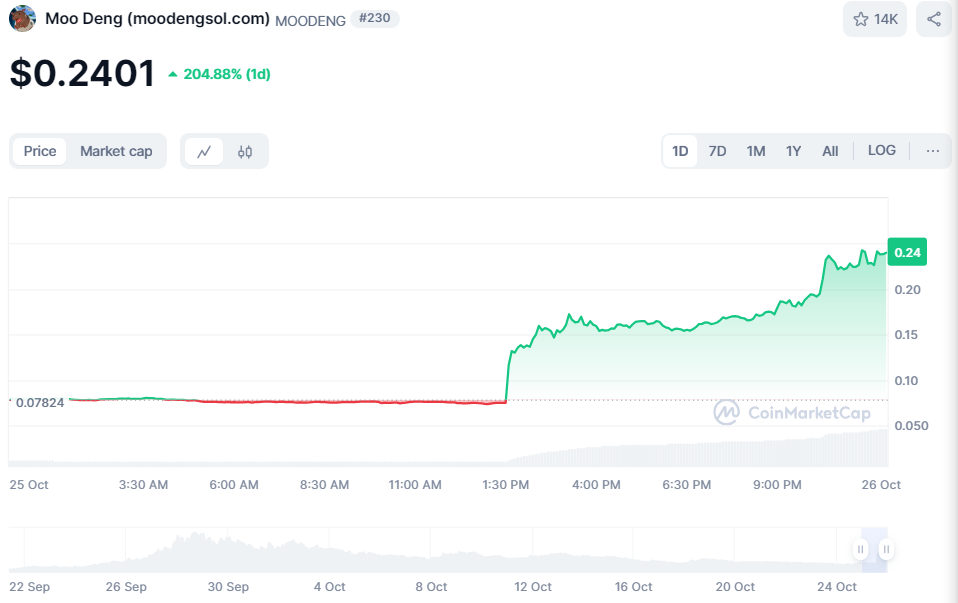
Task: Click the 30 Sep label in range navigator
Action: point(228,587)
